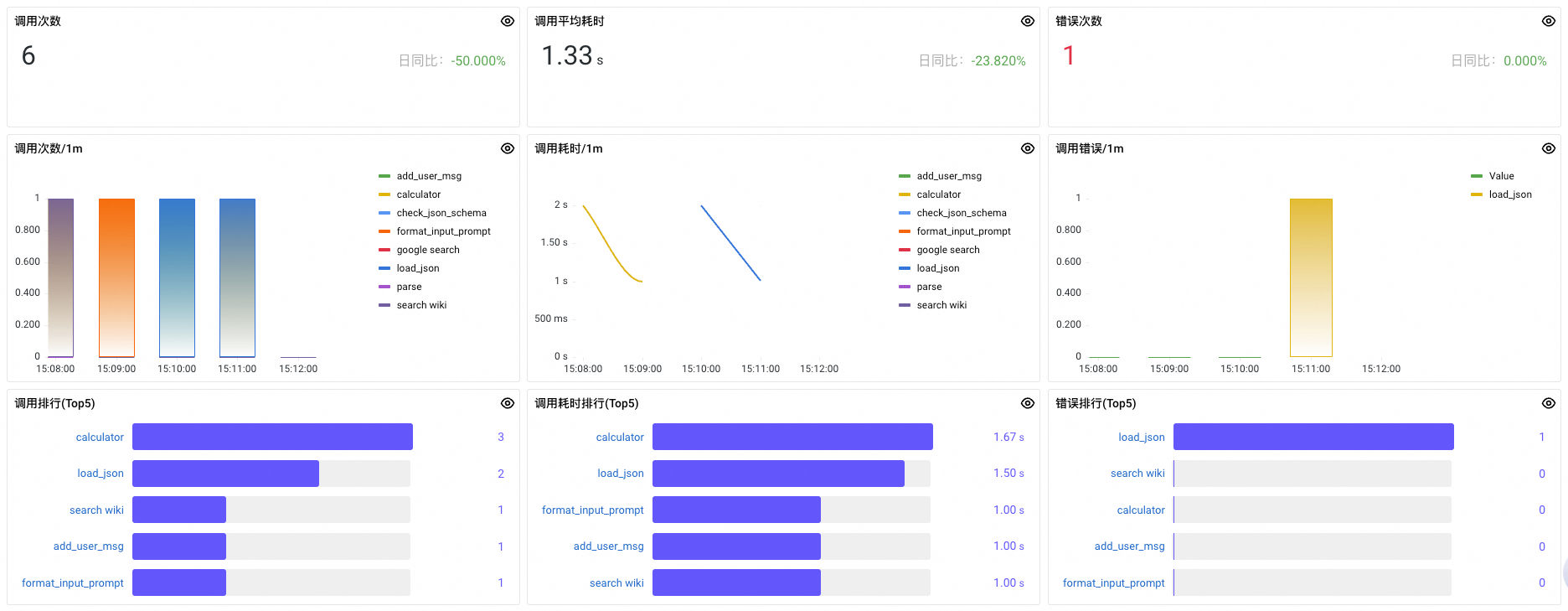The height and width of the screenshot is (611, 1568).
Task: Click format_input_prompt in 调用耗时排行(Top5)
Action: pyautogui.click(x=592, y=510)
